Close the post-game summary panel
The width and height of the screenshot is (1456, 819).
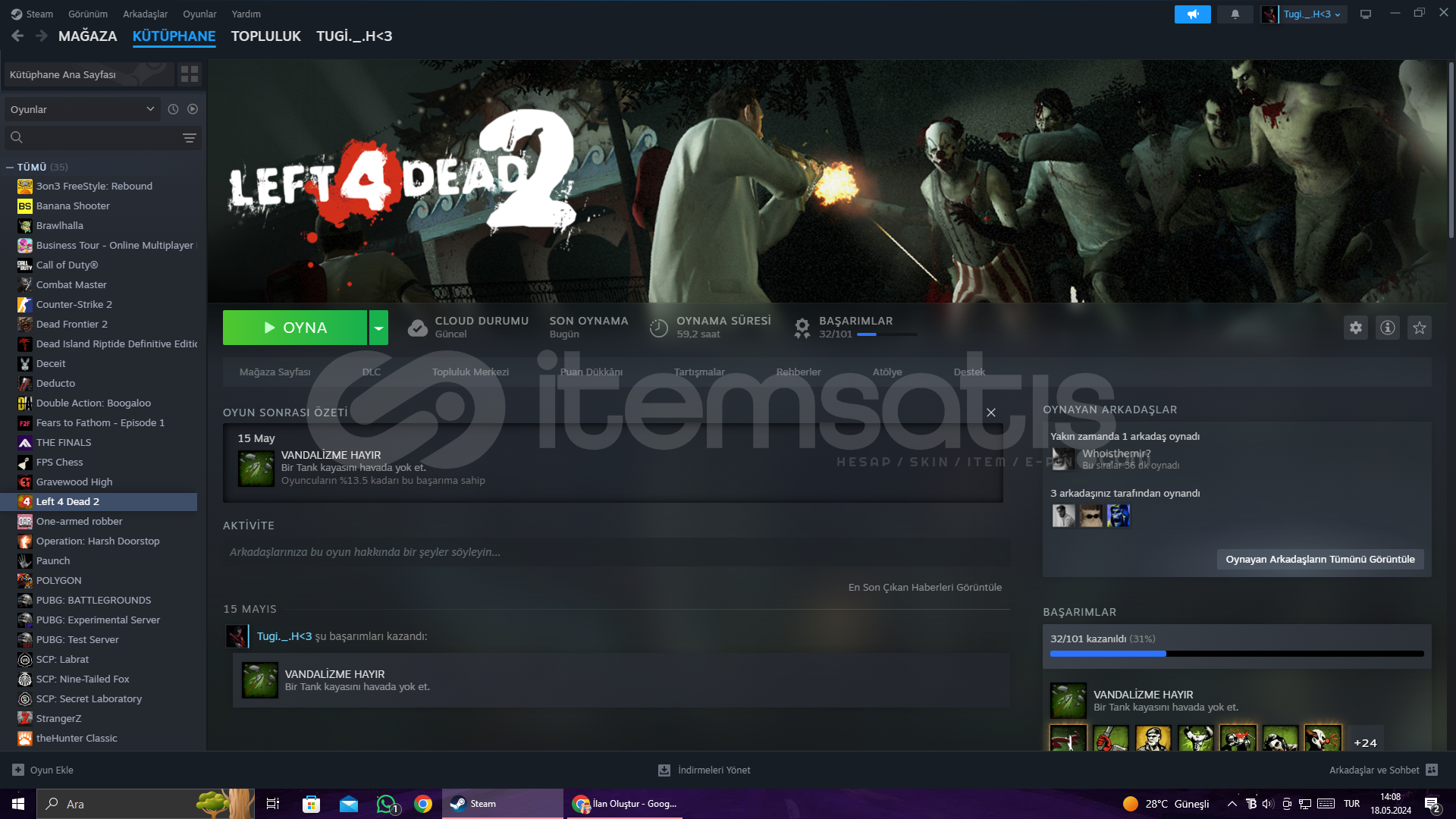(991, 413)
